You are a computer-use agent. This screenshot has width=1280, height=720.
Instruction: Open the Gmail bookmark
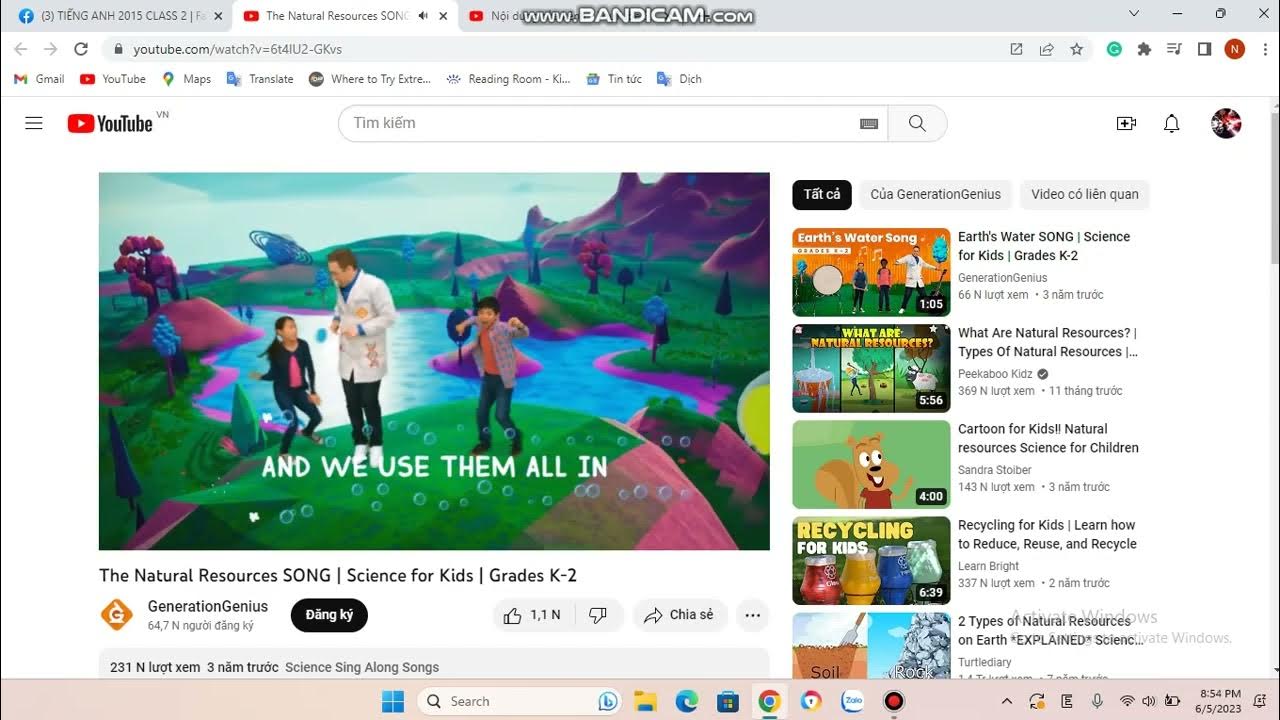[x=39, y=79]
